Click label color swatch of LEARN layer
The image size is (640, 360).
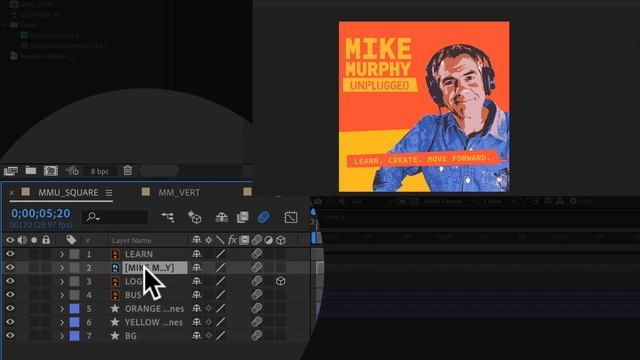pos(74,254)
